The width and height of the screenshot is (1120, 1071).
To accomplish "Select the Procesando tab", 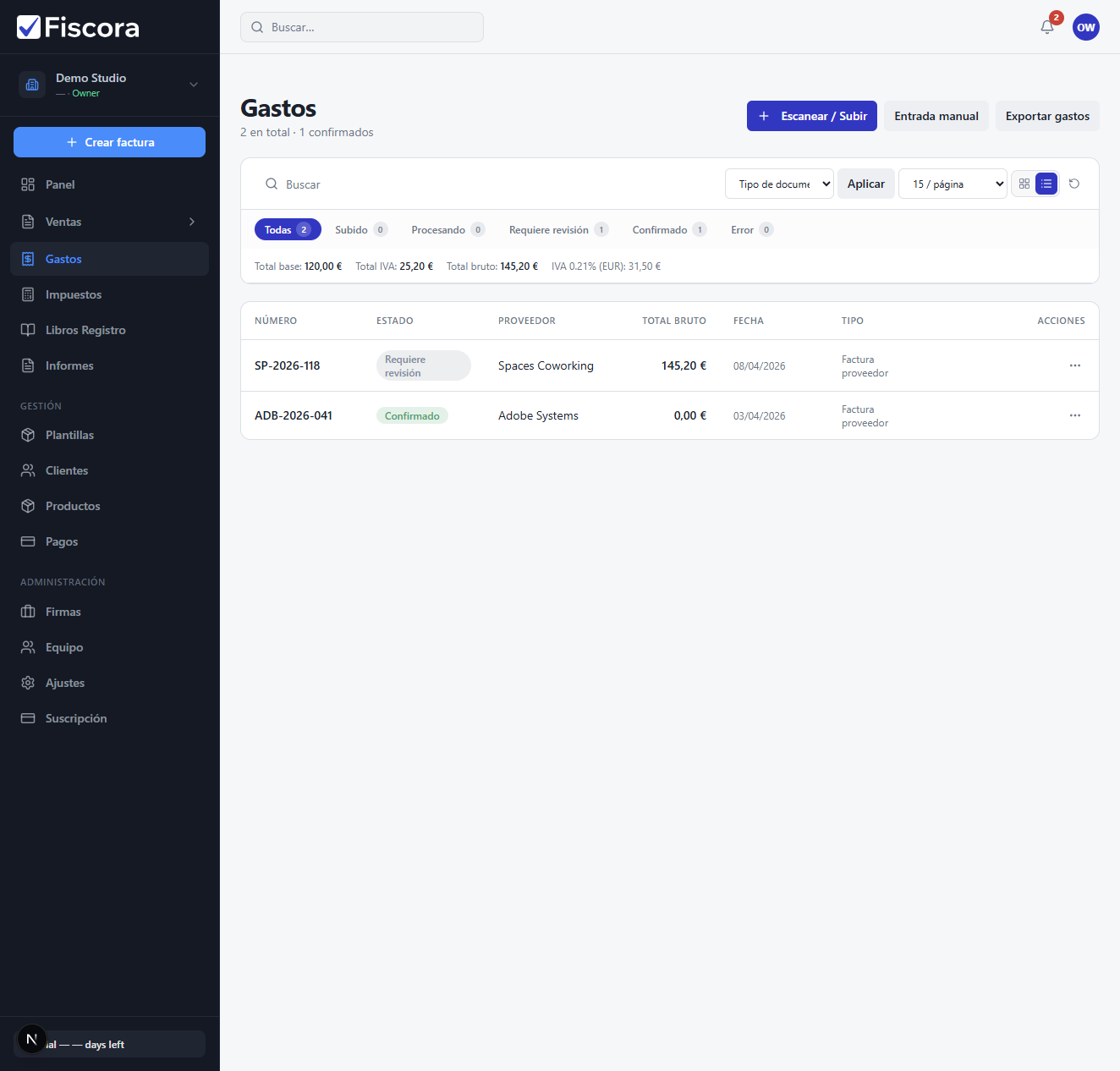I will coord(448,229).
